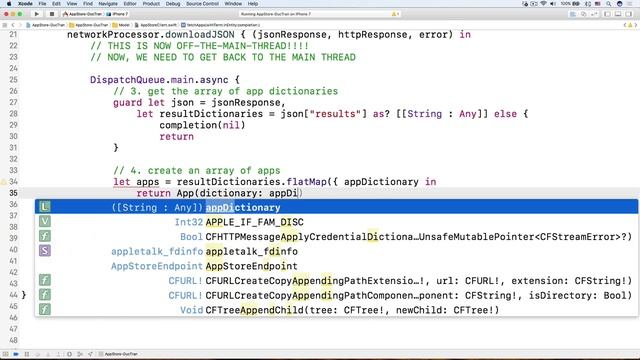The height and width of the screenshot is (360, 640).
Task: Click the 'completion(nil)' code line
Action: point(202,125)
